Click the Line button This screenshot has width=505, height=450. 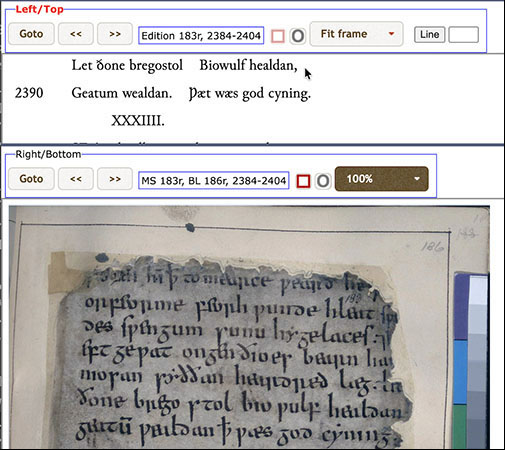pos(429,34)
